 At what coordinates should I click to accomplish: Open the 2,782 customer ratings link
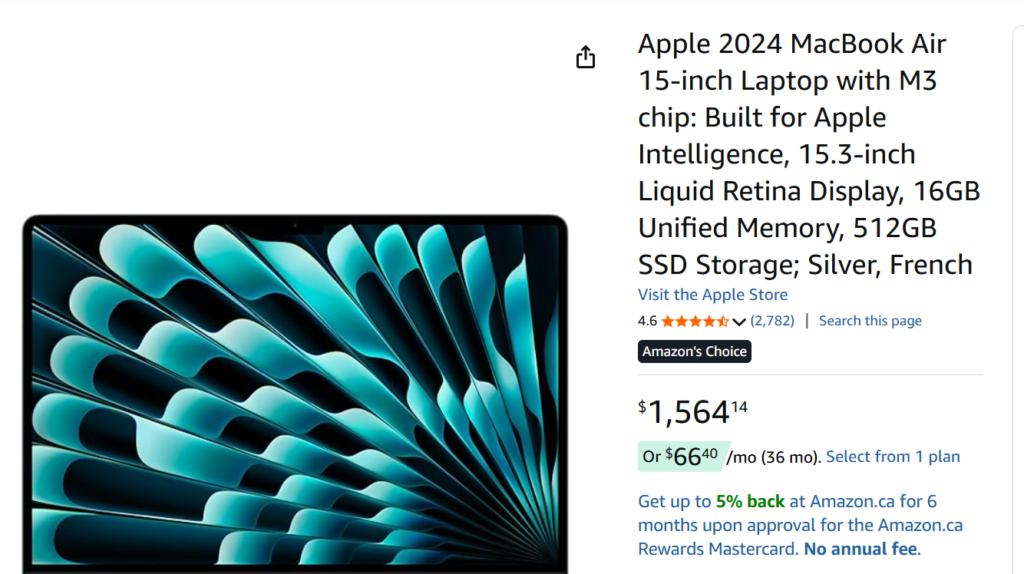click(772, 321)
